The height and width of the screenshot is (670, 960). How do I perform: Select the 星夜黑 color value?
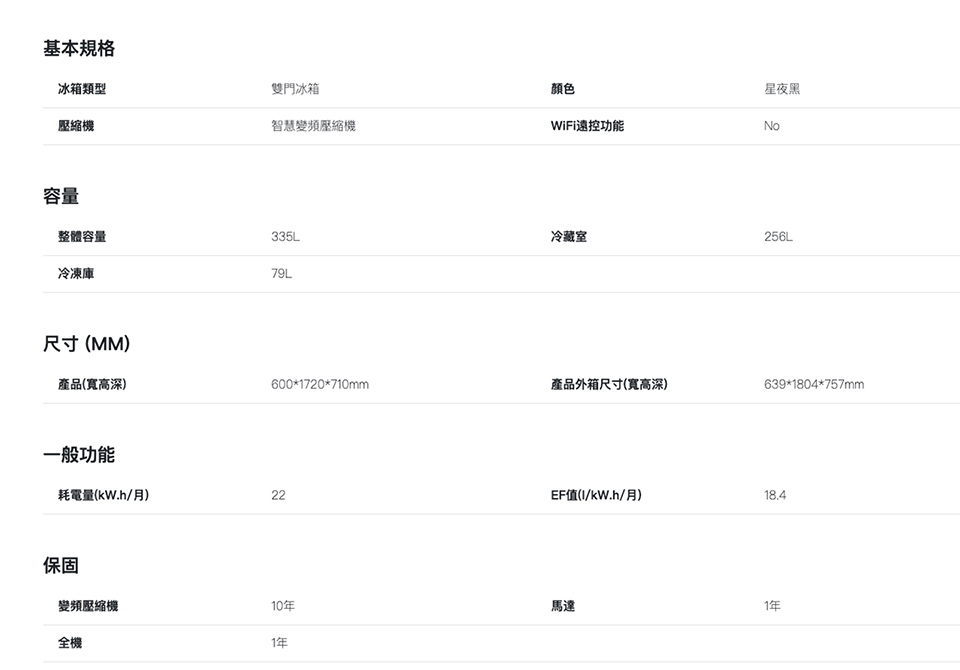[x=782, y=90]
